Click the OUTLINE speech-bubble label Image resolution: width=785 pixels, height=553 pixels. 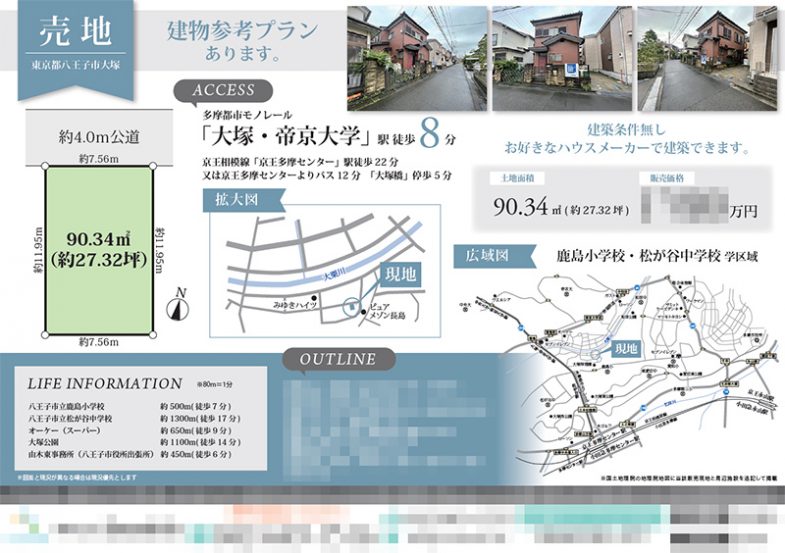[x=338, y=359]
